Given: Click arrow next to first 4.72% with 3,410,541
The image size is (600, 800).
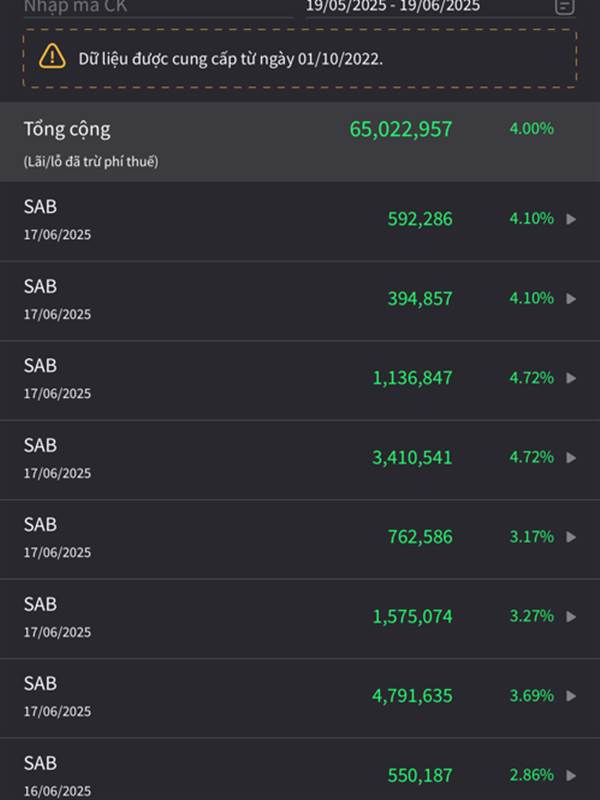Looking at the screenshot, I should [x=571, y=457].
